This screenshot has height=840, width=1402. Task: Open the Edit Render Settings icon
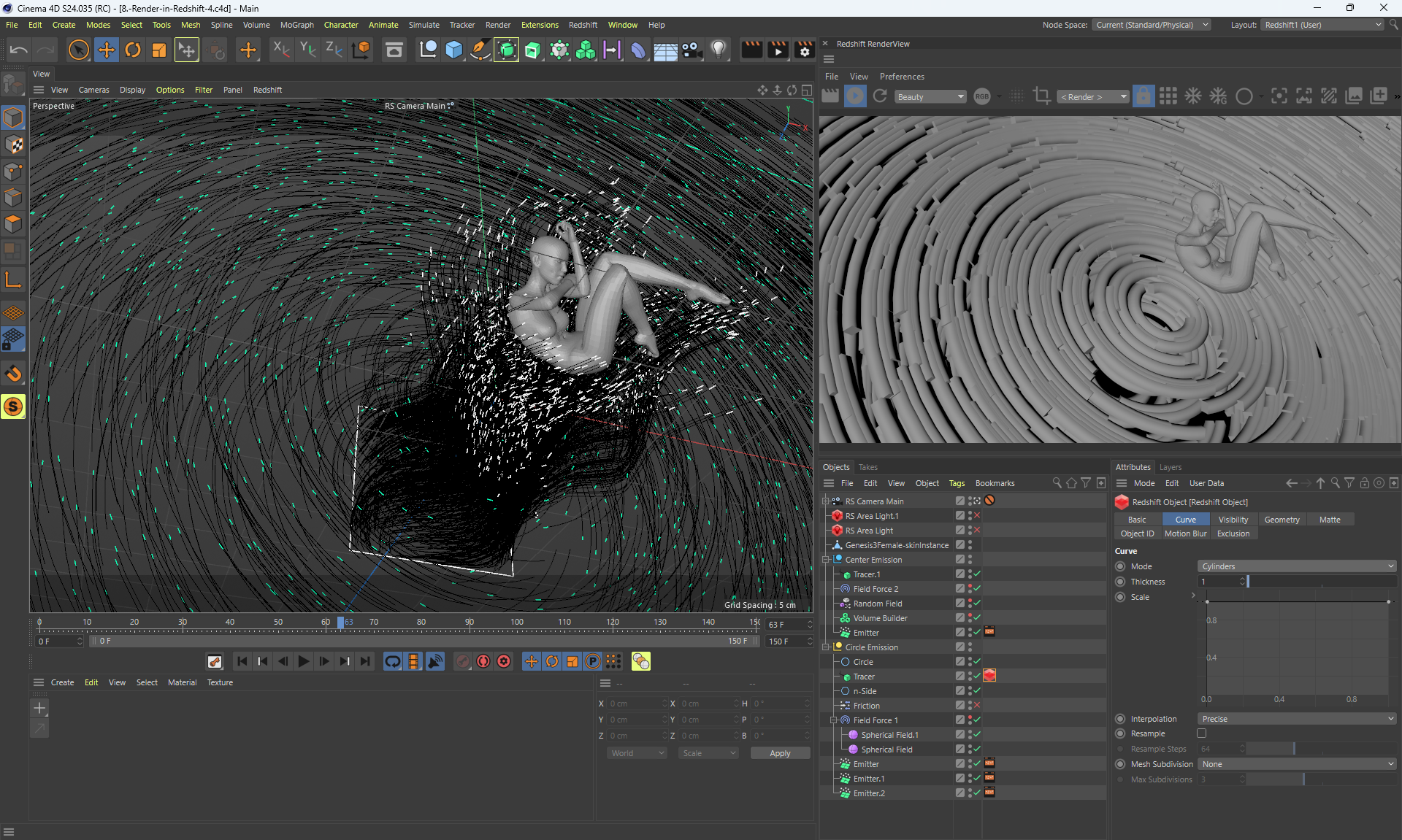click(804, 50)
